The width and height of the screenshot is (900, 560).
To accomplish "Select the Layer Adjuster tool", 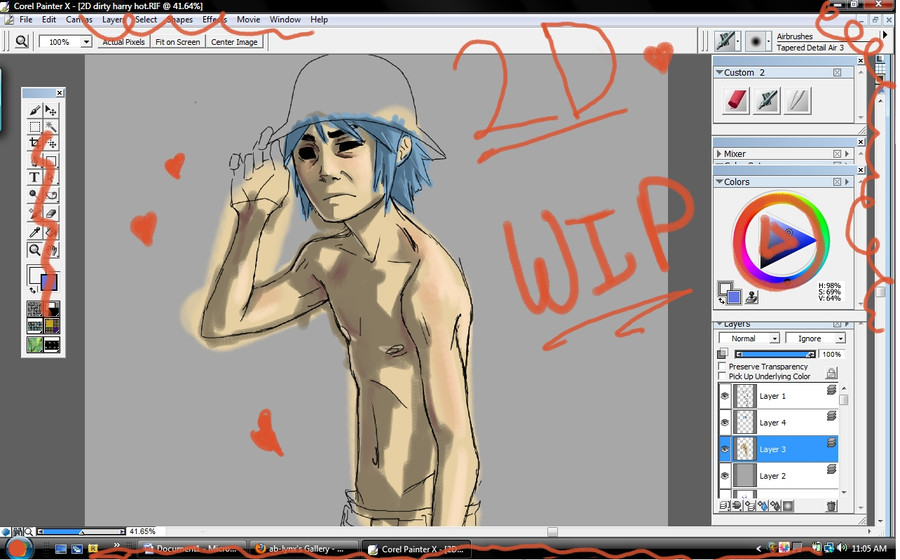I will (51, 110).
